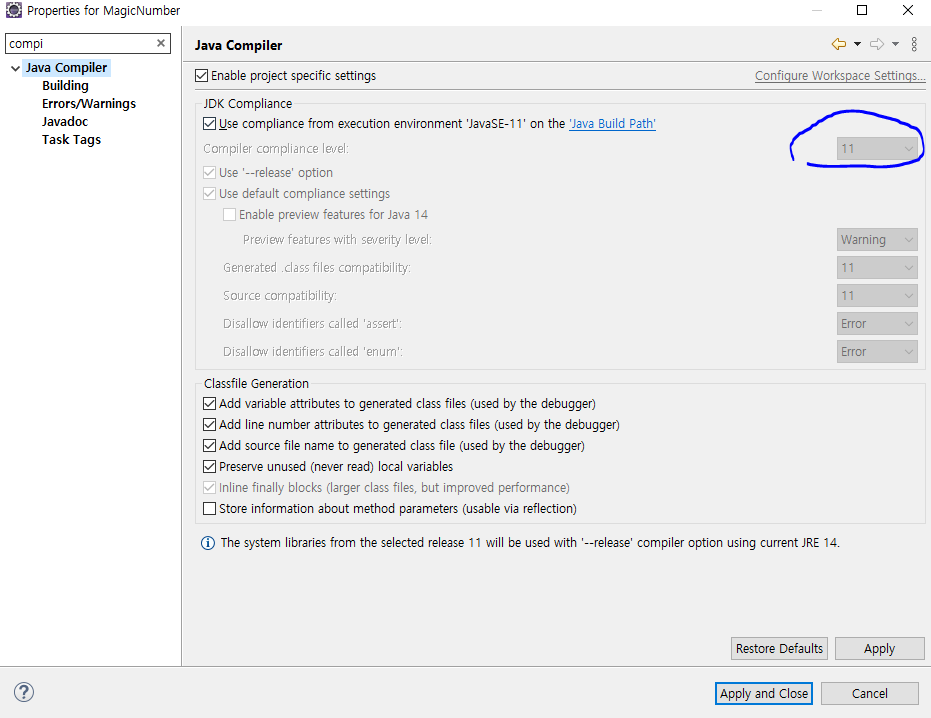Open Disallow identifiers 'enum' Error dropdown
931x718 pixels.
tap(877, 352)
